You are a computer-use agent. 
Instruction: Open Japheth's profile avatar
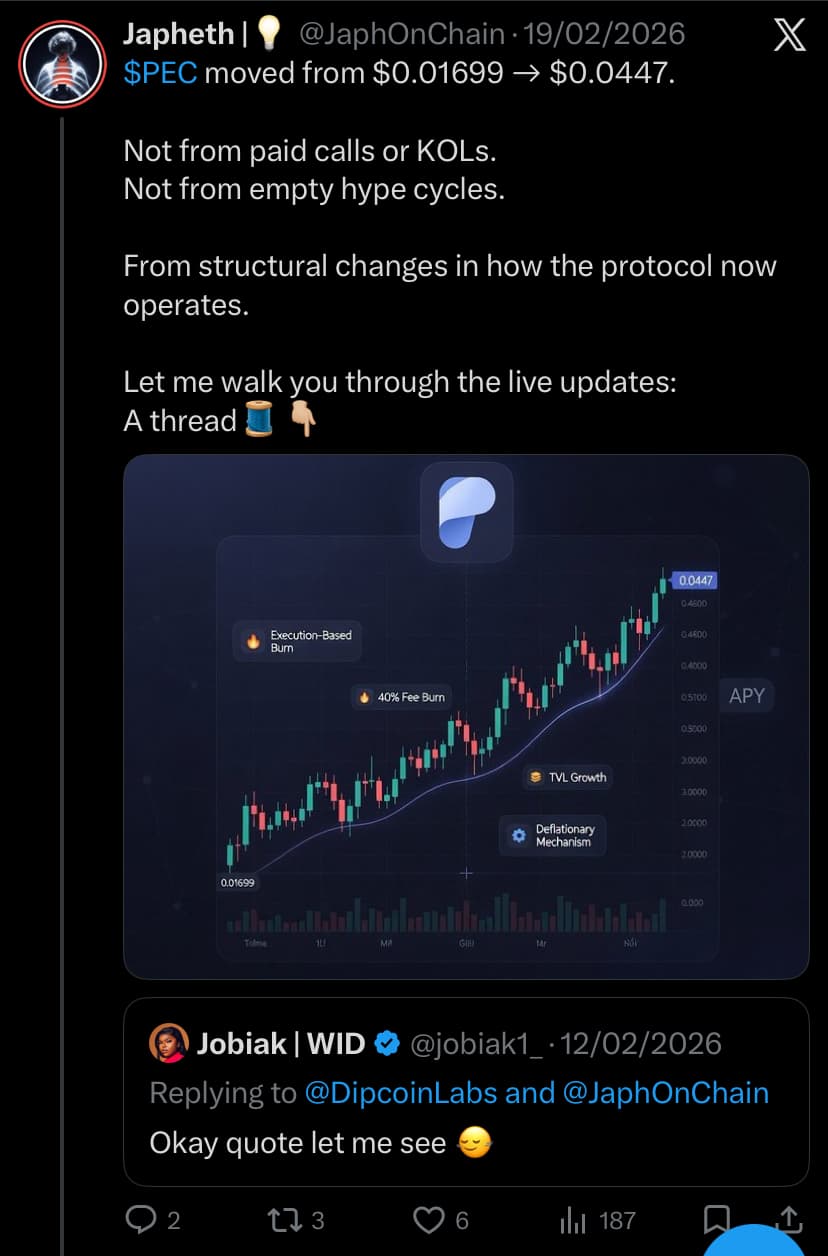(x=62, y=63)
